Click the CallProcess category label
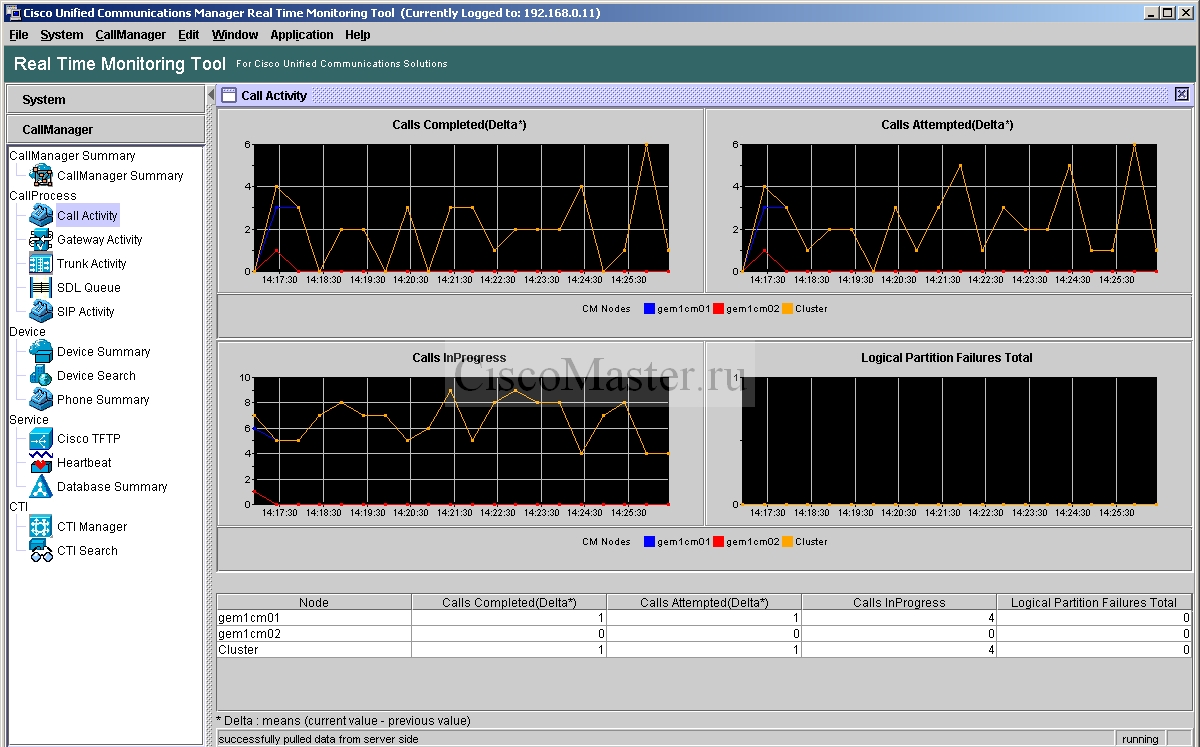The height and width of the screenshot is (747, 1200). tap(43, 196)
